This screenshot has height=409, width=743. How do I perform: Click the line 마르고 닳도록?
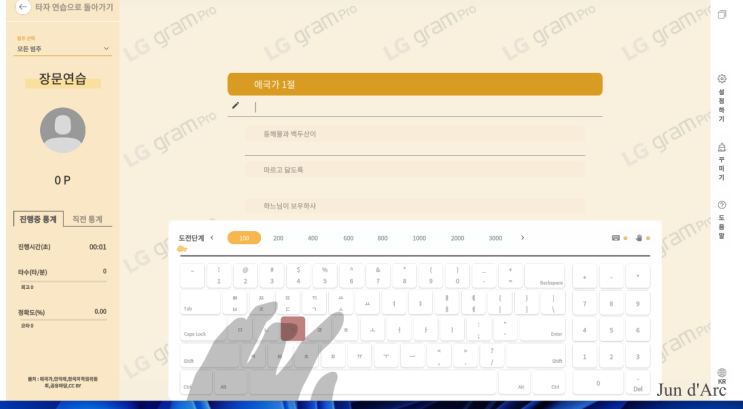coord(415,170)
